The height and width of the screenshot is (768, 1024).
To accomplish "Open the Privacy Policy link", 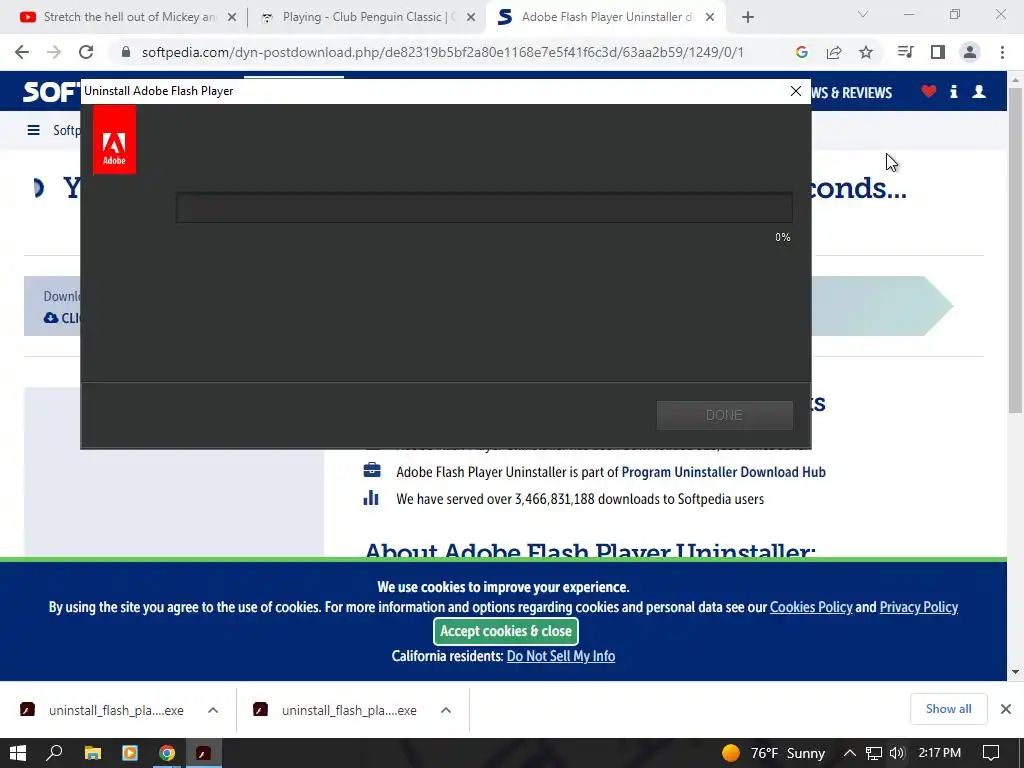I will (x=918, y=607).
